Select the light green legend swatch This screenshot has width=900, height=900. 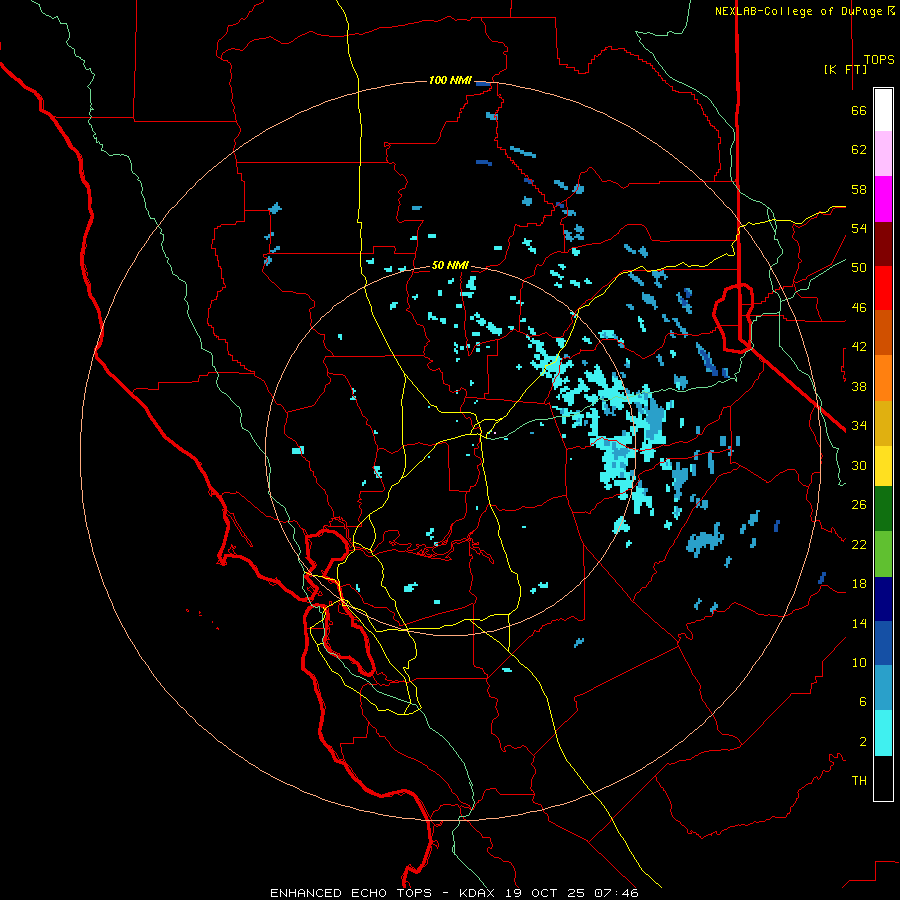pyautogui.click(x=883, y=554)
